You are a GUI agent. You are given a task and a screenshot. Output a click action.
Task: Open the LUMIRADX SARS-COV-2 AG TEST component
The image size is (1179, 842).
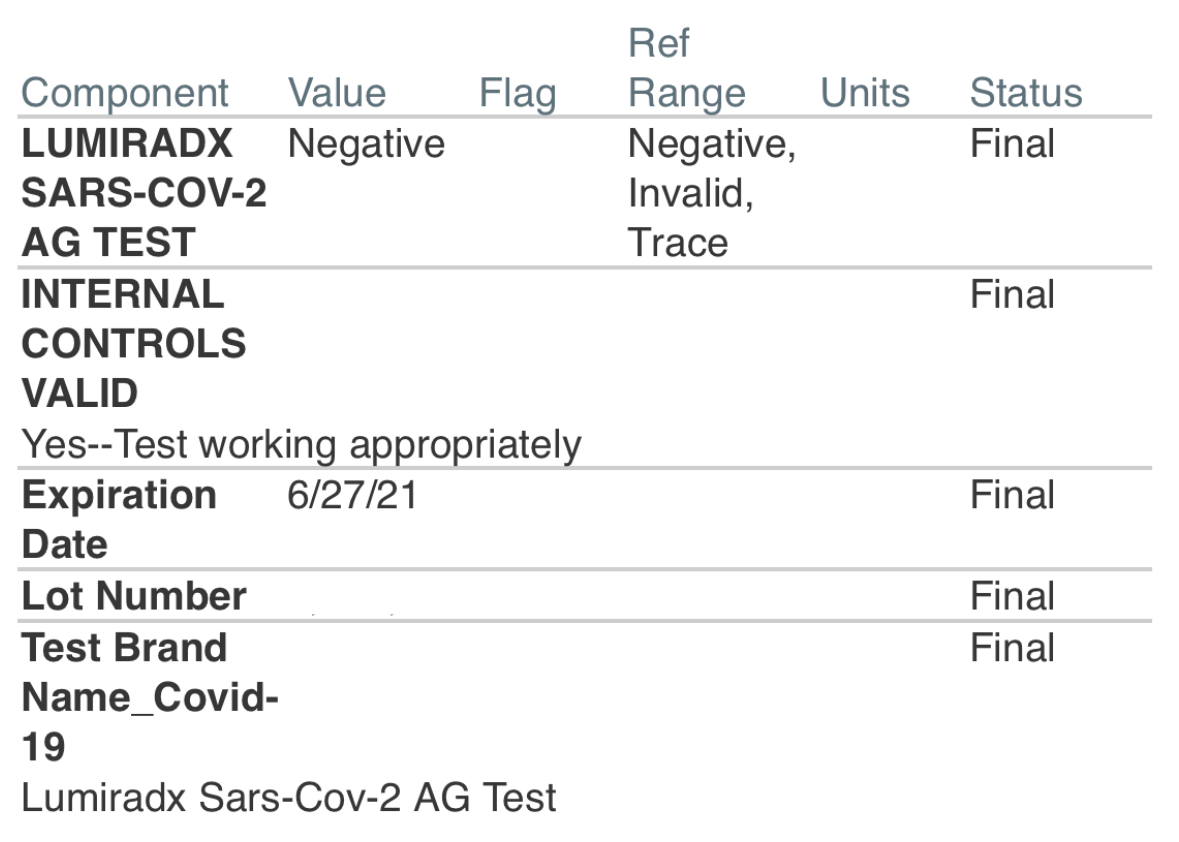[x=144, y=193]
